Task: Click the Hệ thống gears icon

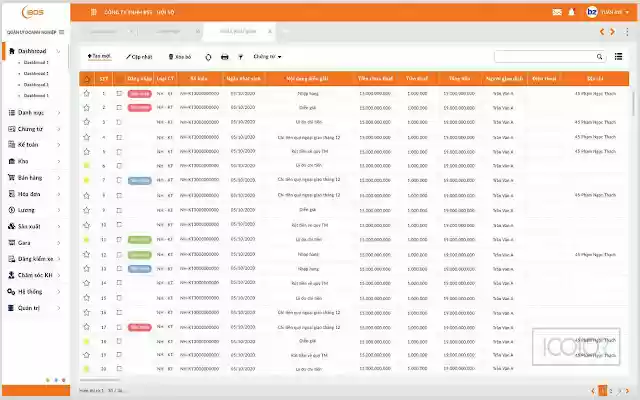Action: [x=11, y=291]
